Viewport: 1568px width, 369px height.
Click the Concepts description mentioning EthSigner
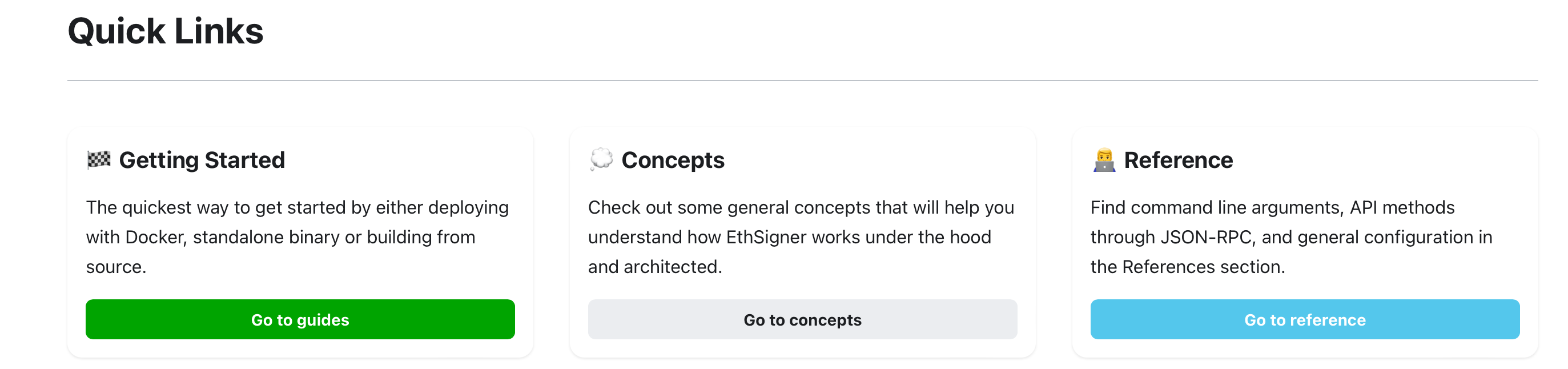click(800, 236)
